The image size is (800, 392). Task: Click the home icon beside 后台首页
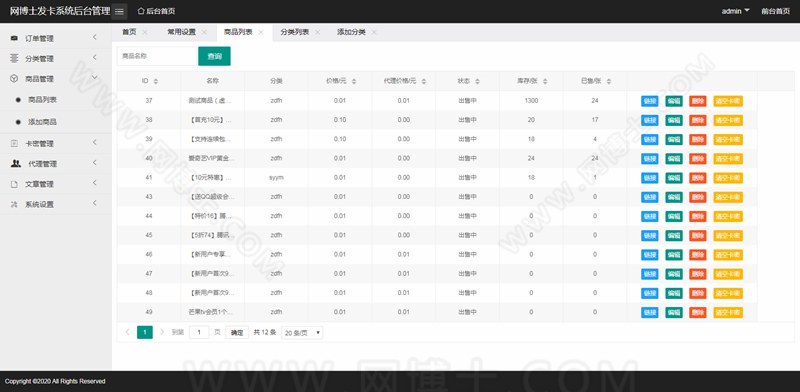click(x=141, y=11)
